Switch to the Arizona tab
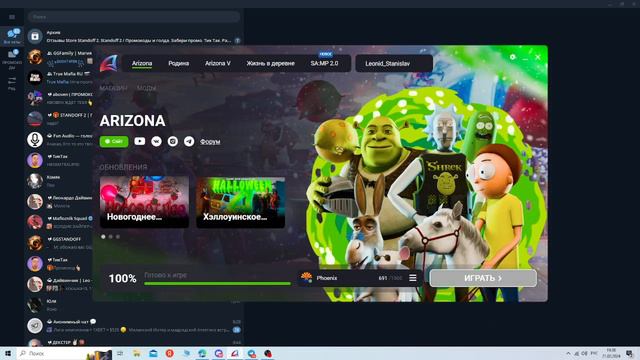 click(x=142, y=63)
